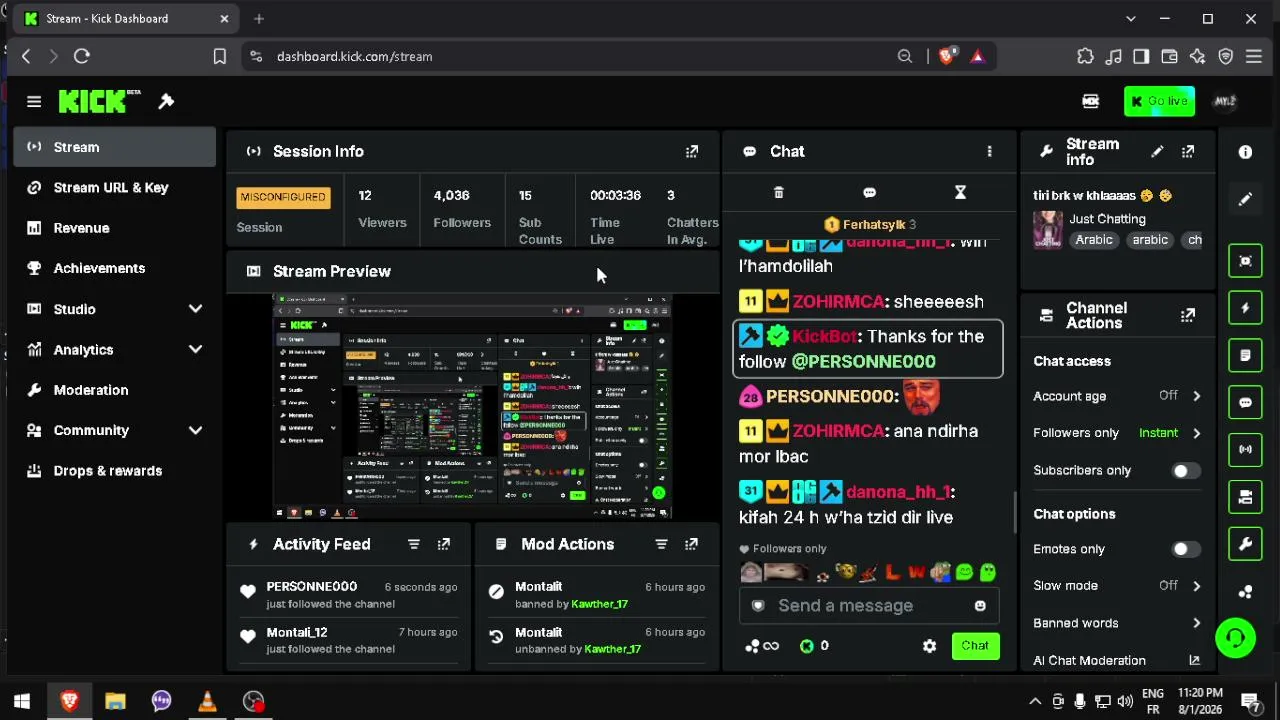This screenshot has height=720, width=1280.
Task: Toggle the Activity Feed lightning widget in right sidebar
Action: tap(1245, 308)
